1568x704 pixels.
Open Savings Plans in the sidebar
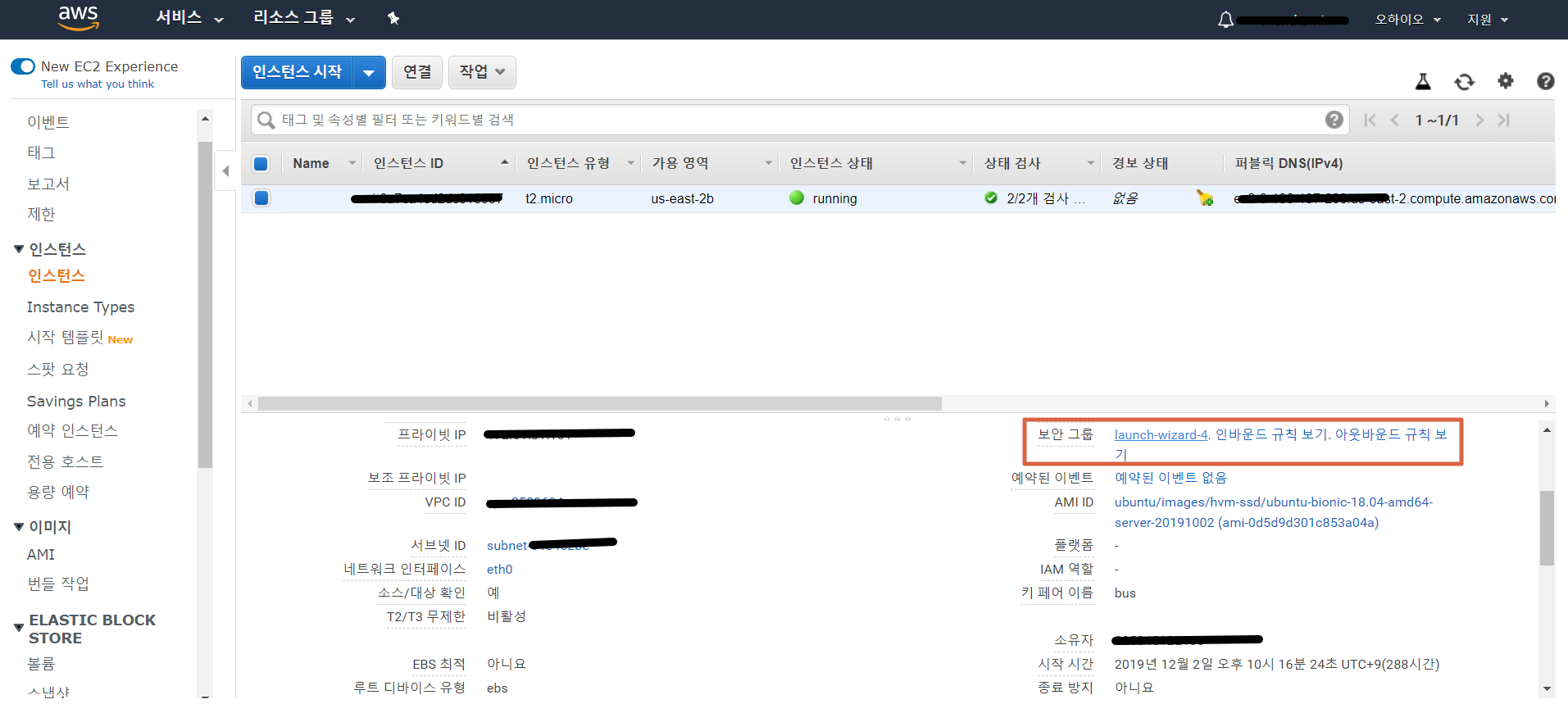(x=76, y=401)
